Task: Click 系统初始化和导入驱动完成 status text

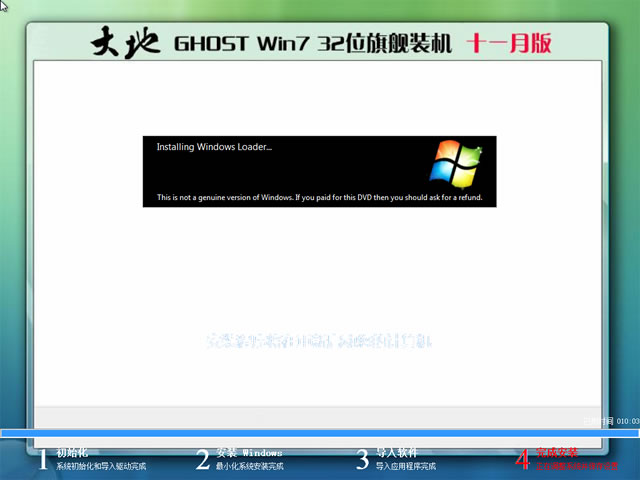Action: tap(101, 466)
